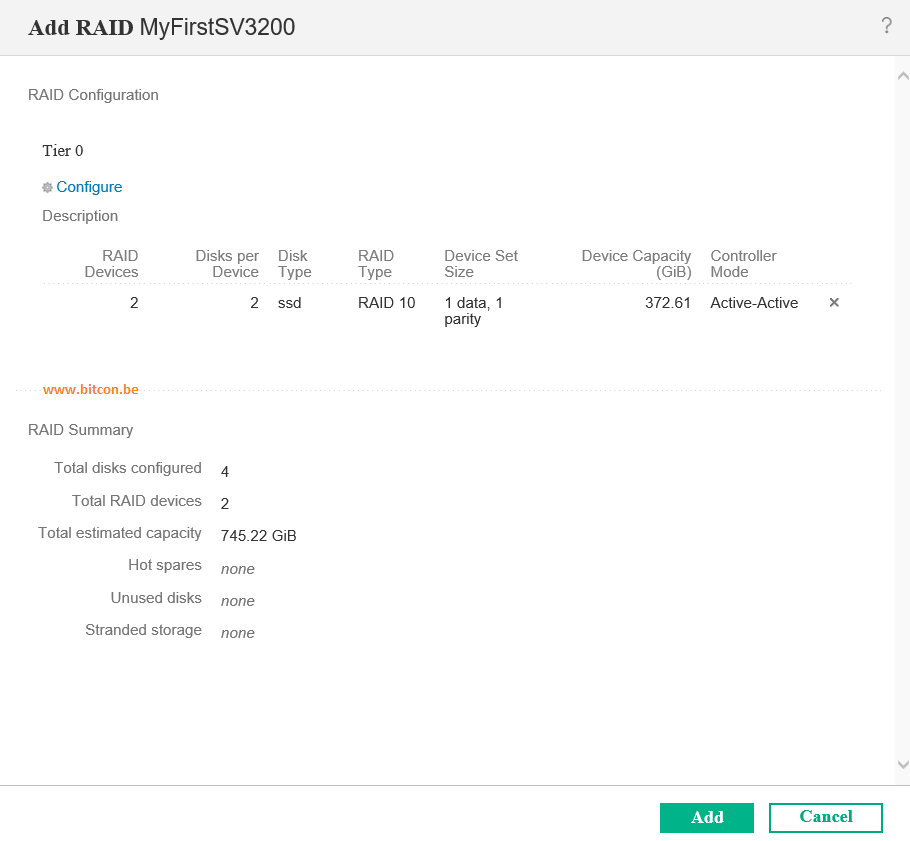This screenshot has height=841, width=910.
Task: Click the scroll up arrow
Action: [902, 76]
